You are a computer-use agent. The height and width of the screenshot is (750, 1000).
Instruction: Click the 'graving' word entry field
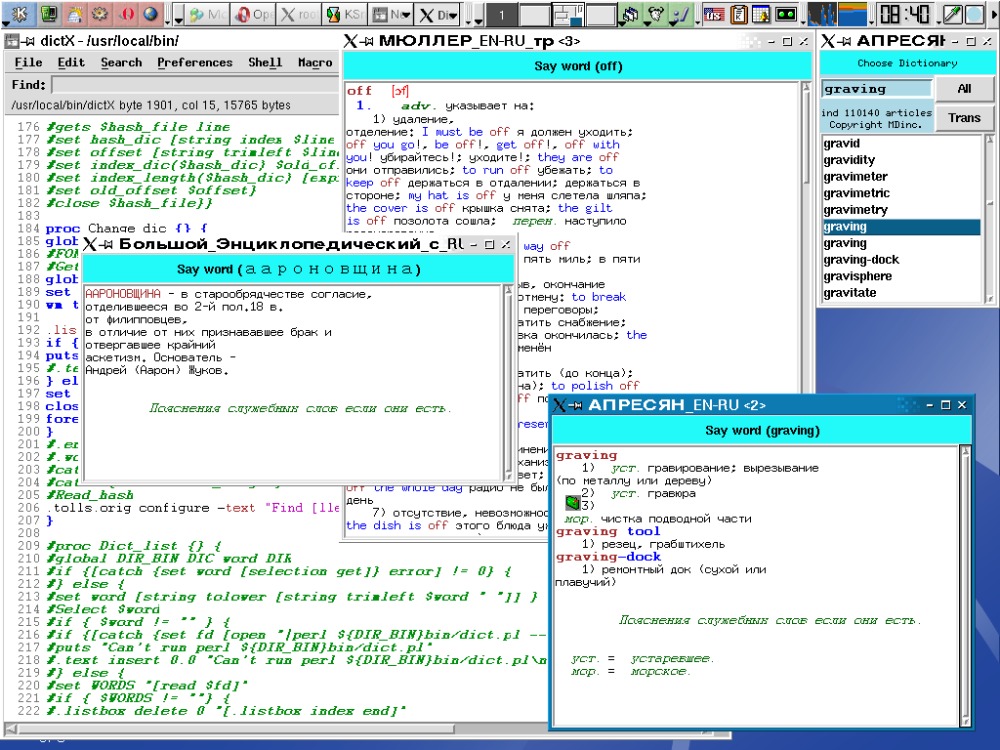(x=876, y=89)
